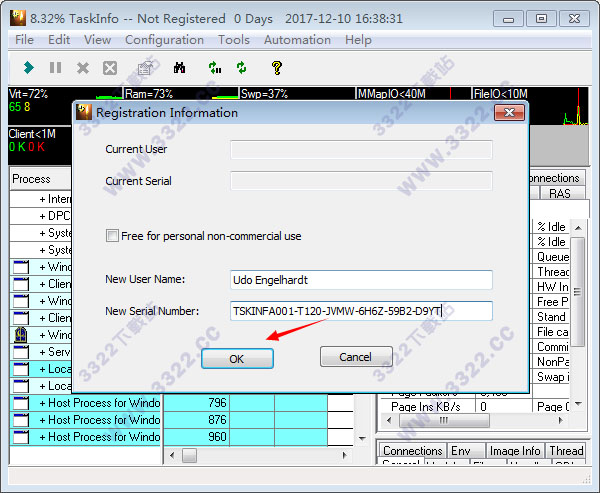Click the Current Serial field

361,181
